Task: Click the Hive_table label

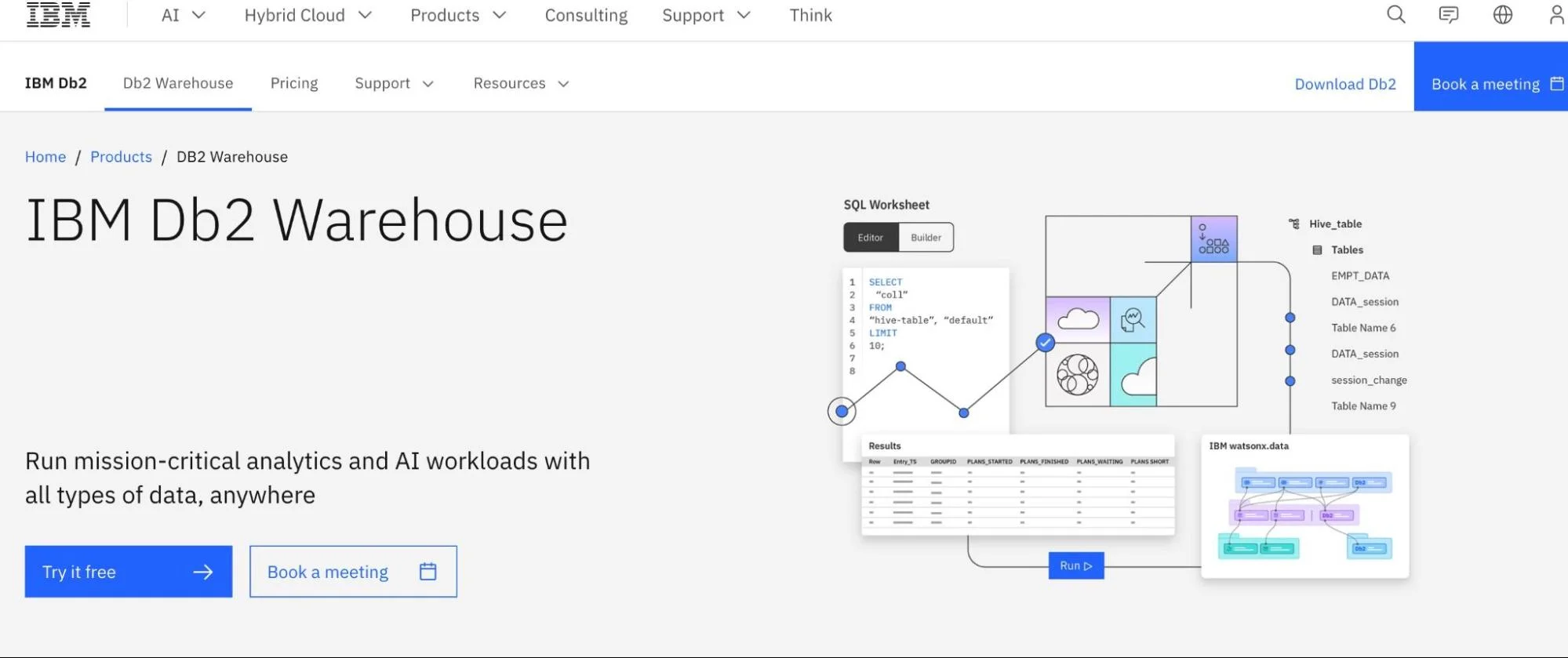Action: coord(1335,224)
